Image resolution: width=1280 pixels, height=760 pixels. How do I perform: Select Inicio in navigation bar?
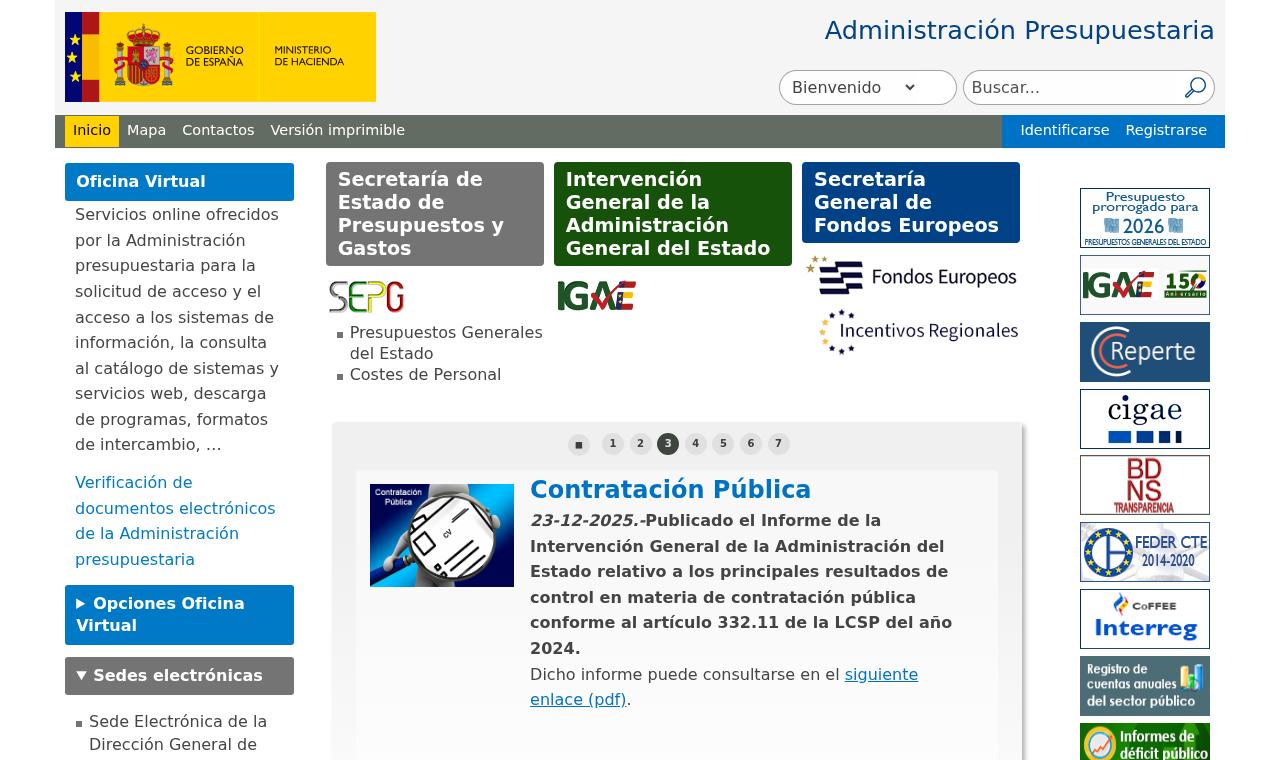coord(92,131)
